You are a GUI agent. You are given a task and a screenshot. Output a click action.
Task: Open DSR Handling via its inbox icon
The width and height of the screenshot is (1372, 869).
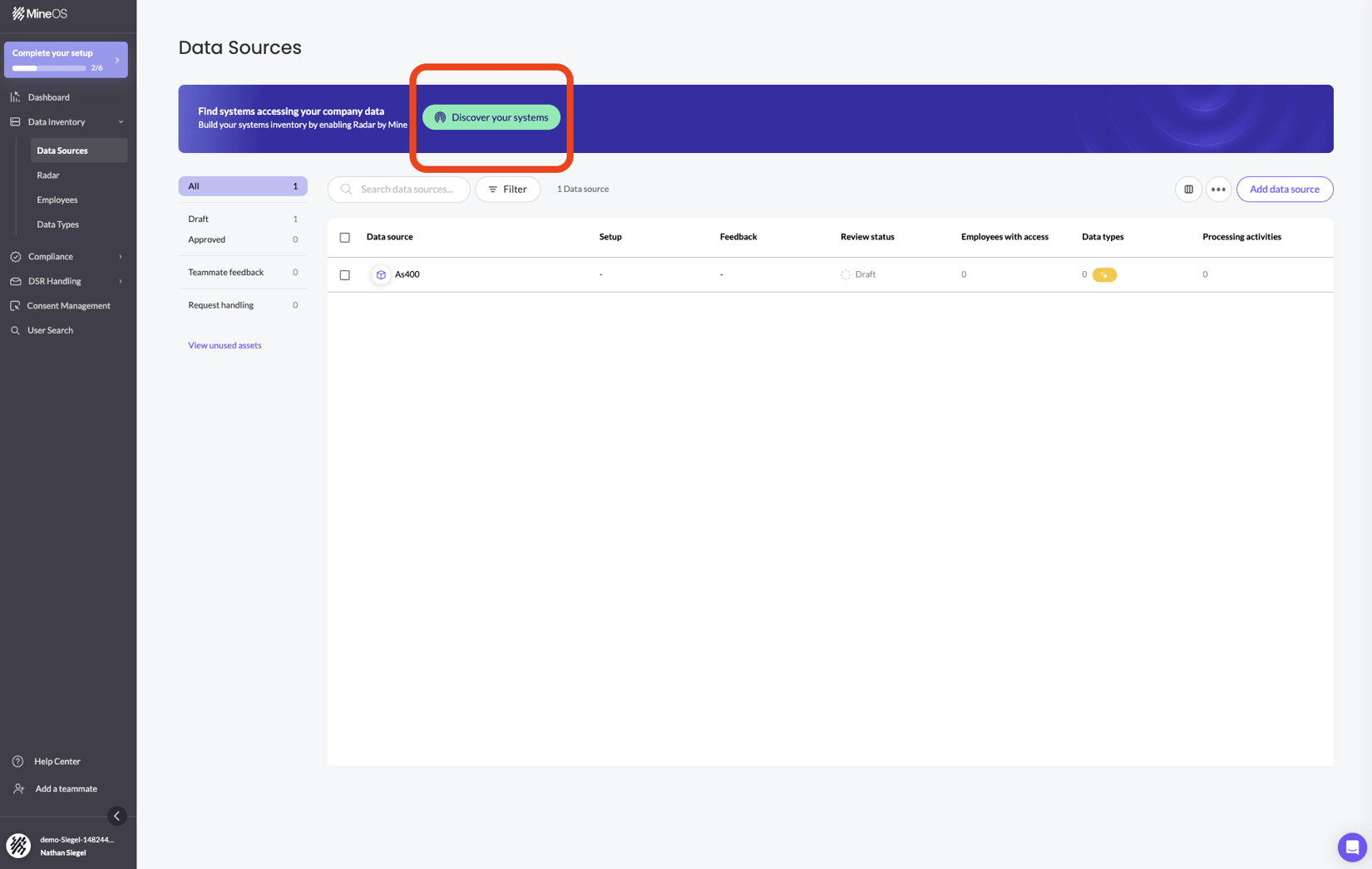tap(15, 281)
